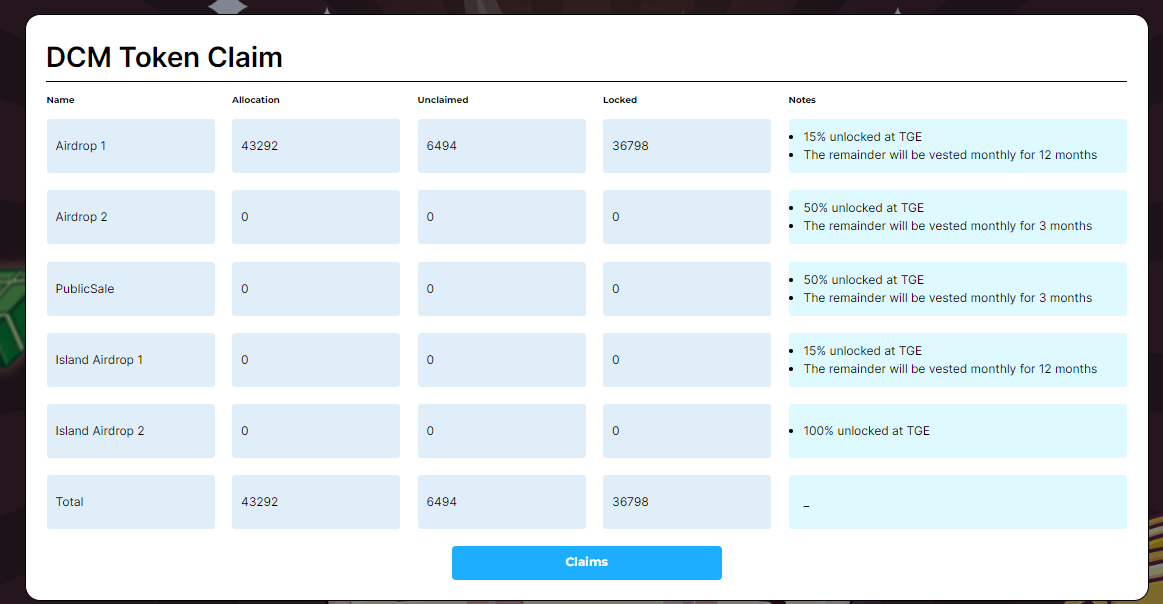Click Island Airdrop 1 note '15% unlocked at TGE'

point(863,351)
